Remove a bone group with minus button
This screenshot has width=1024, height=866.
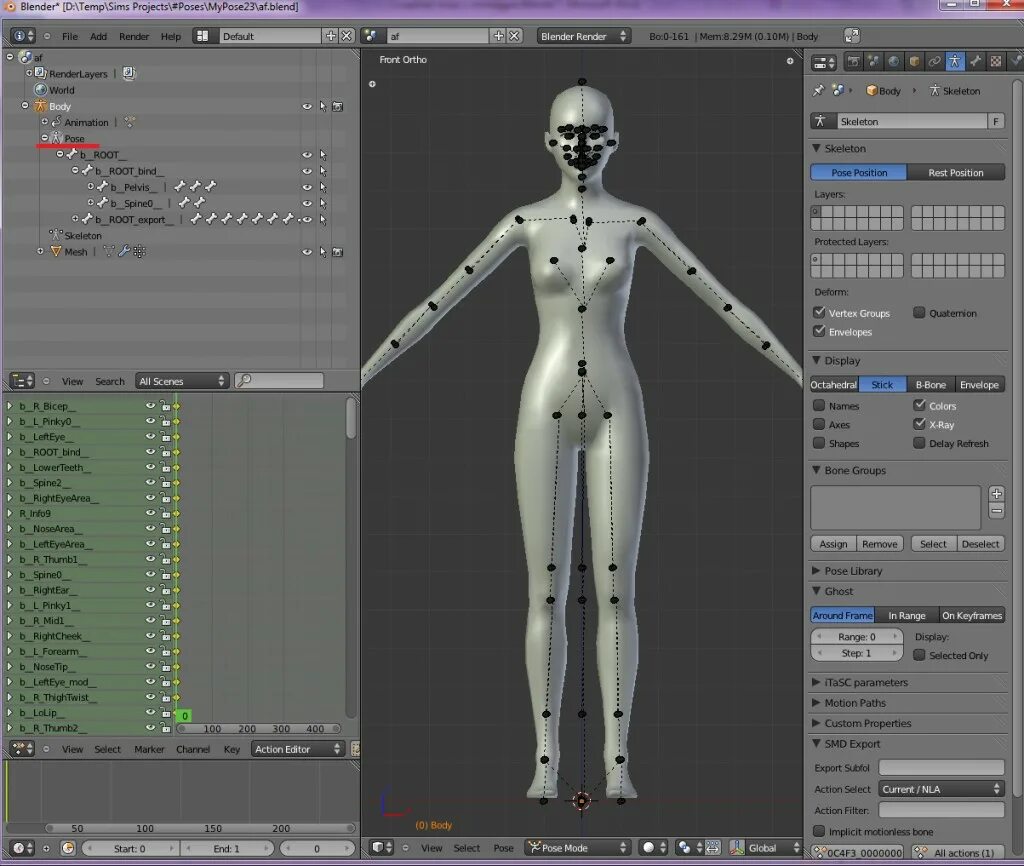pyautogui.click(x=996, y=511)
